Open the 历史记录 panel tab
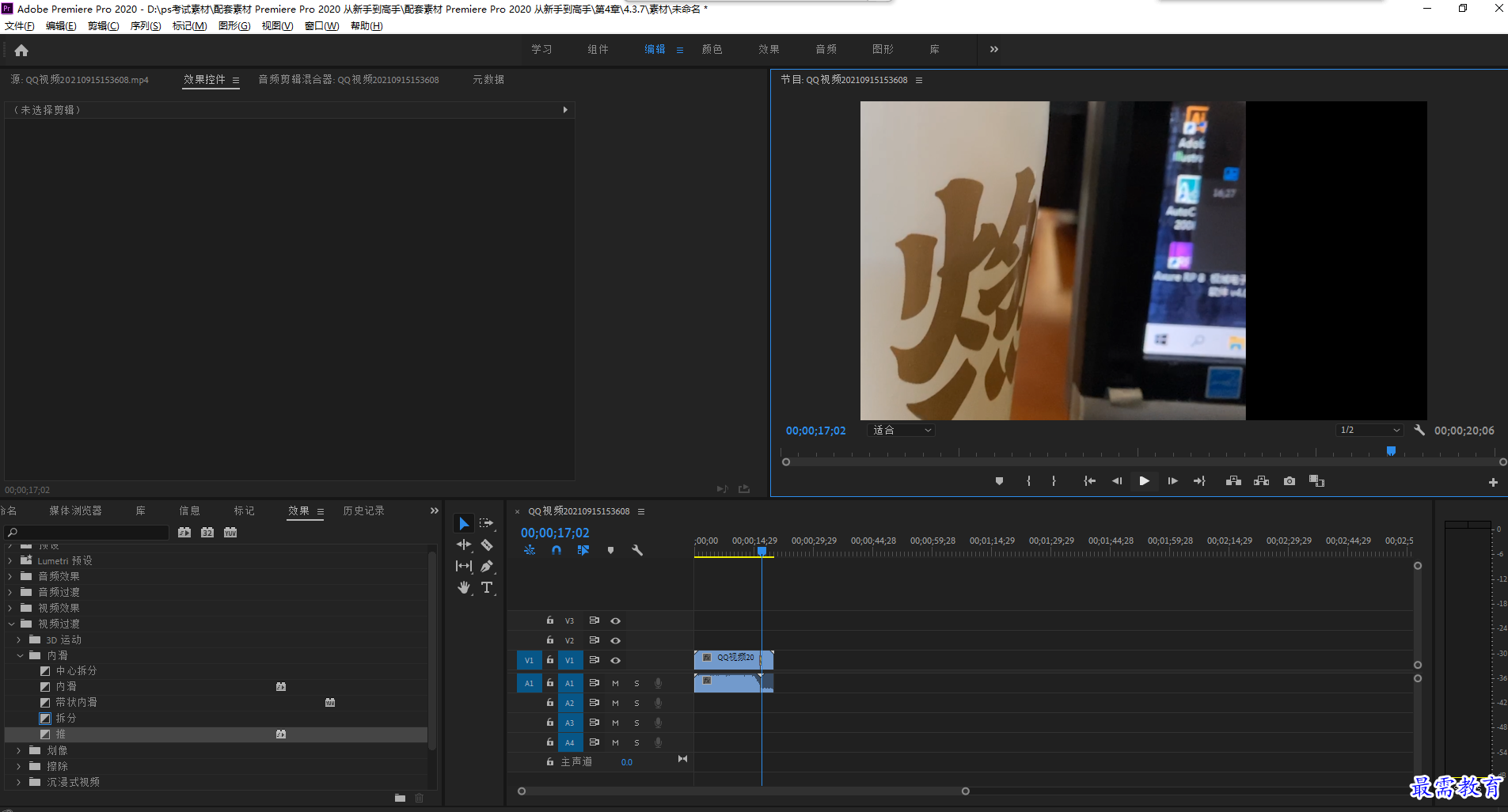 pyautogui.click(x=364, y=510)
